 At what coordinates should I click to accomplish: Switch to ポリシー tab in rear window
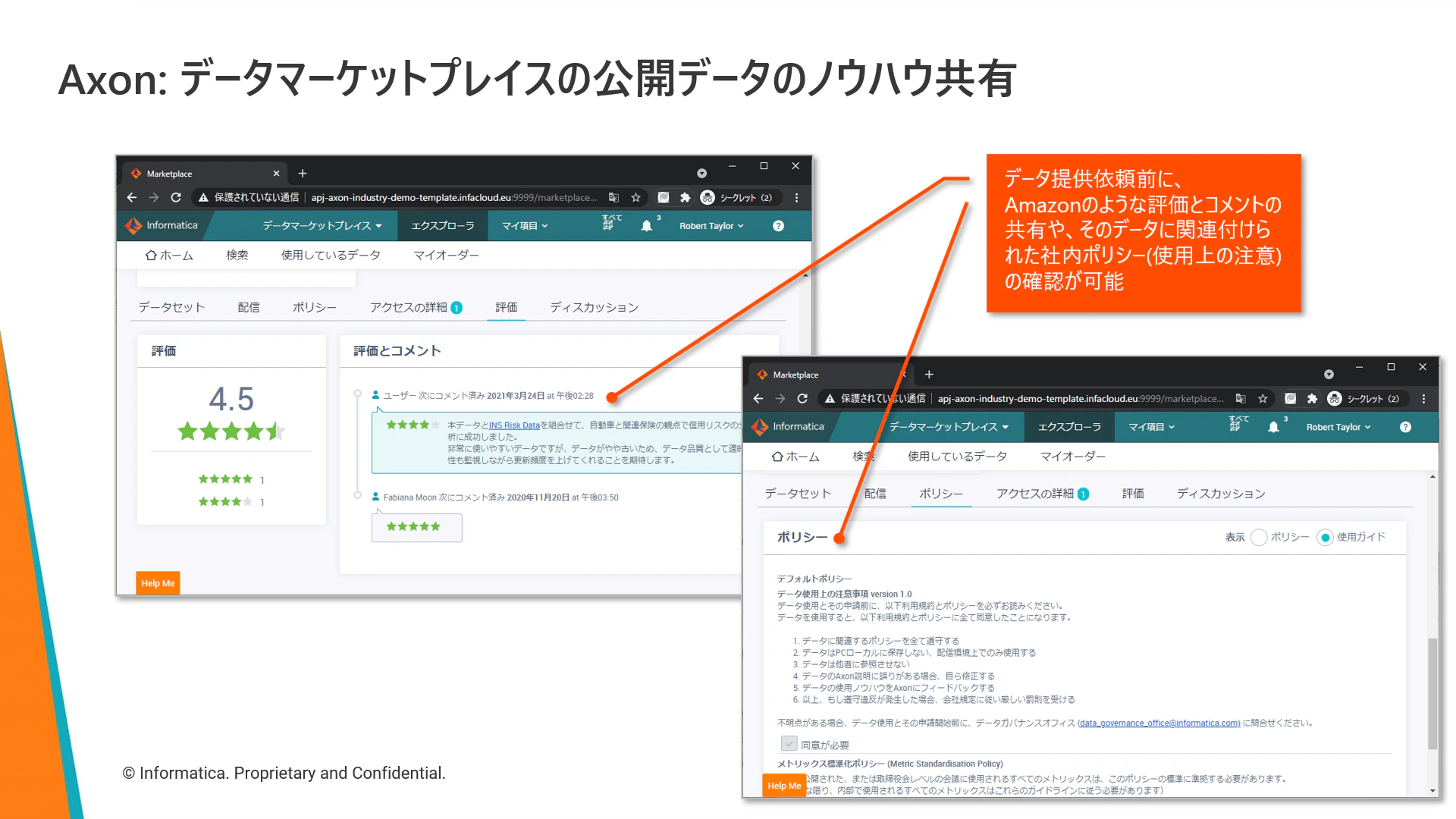pos(315,307)
